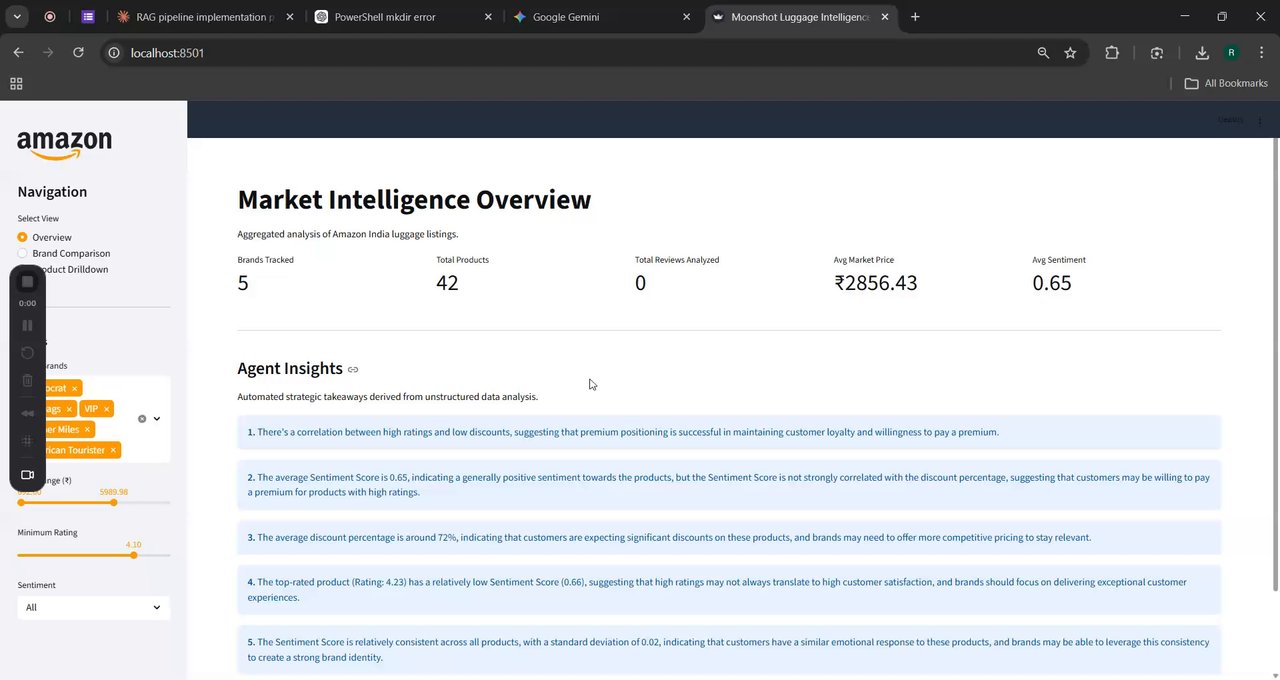Switch to the Google Gemini tab

[x=565, y=17]
